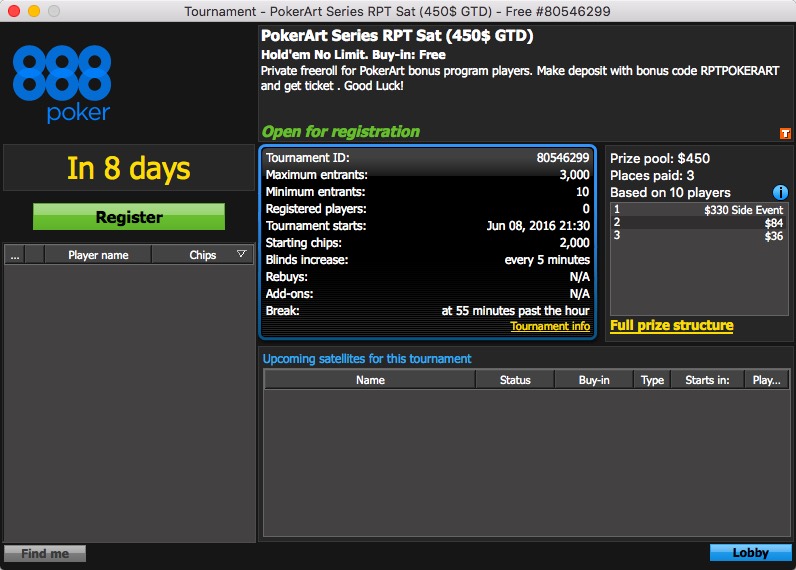
Task: Click the blue info icon beside Based on 10 players
Action: (x=780, y=192)
